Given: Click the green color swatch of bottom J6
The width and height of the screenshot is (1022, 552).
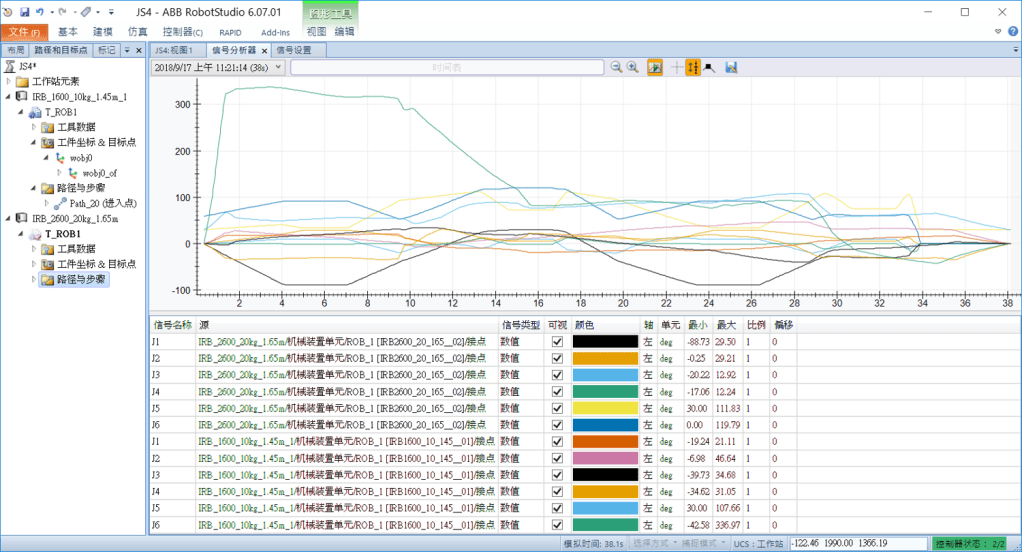Looking at the screenshot, I should [x=606, y=524].
